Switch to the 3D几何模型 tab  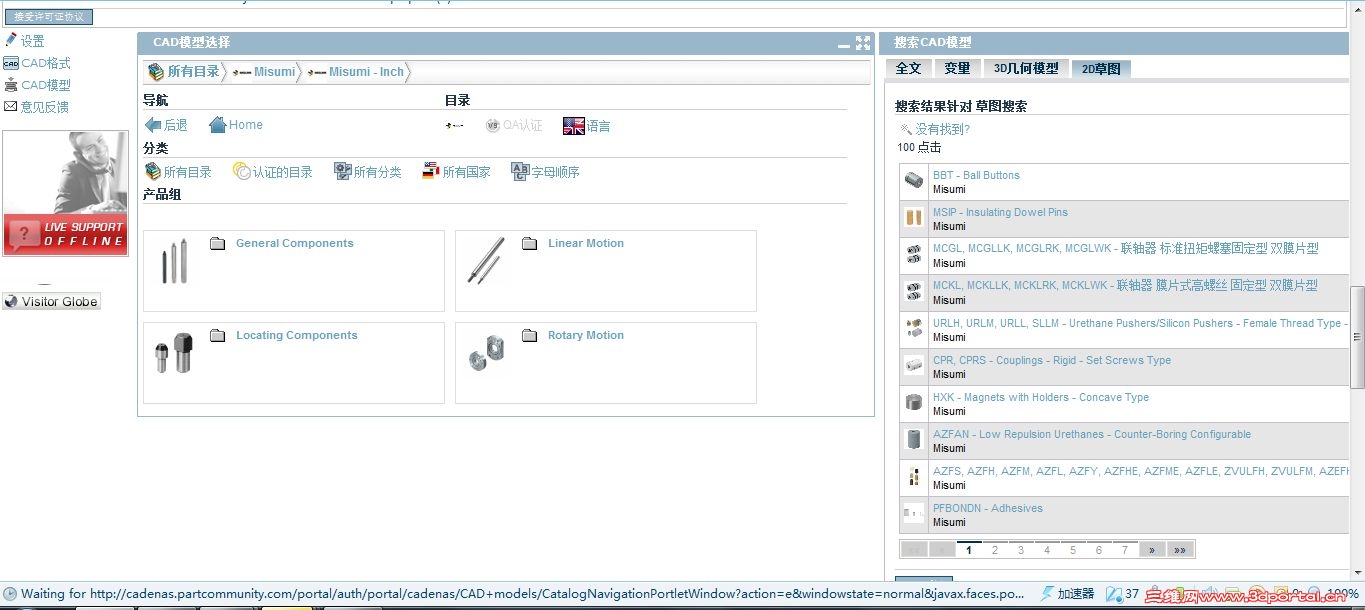(x=1026, y=68)
